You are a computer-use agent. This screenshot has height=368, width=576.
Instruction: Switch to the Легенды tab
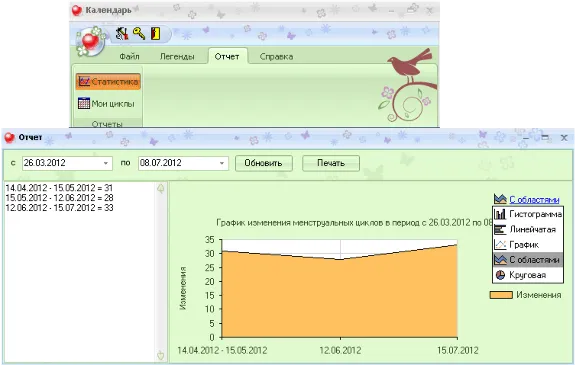177,57
